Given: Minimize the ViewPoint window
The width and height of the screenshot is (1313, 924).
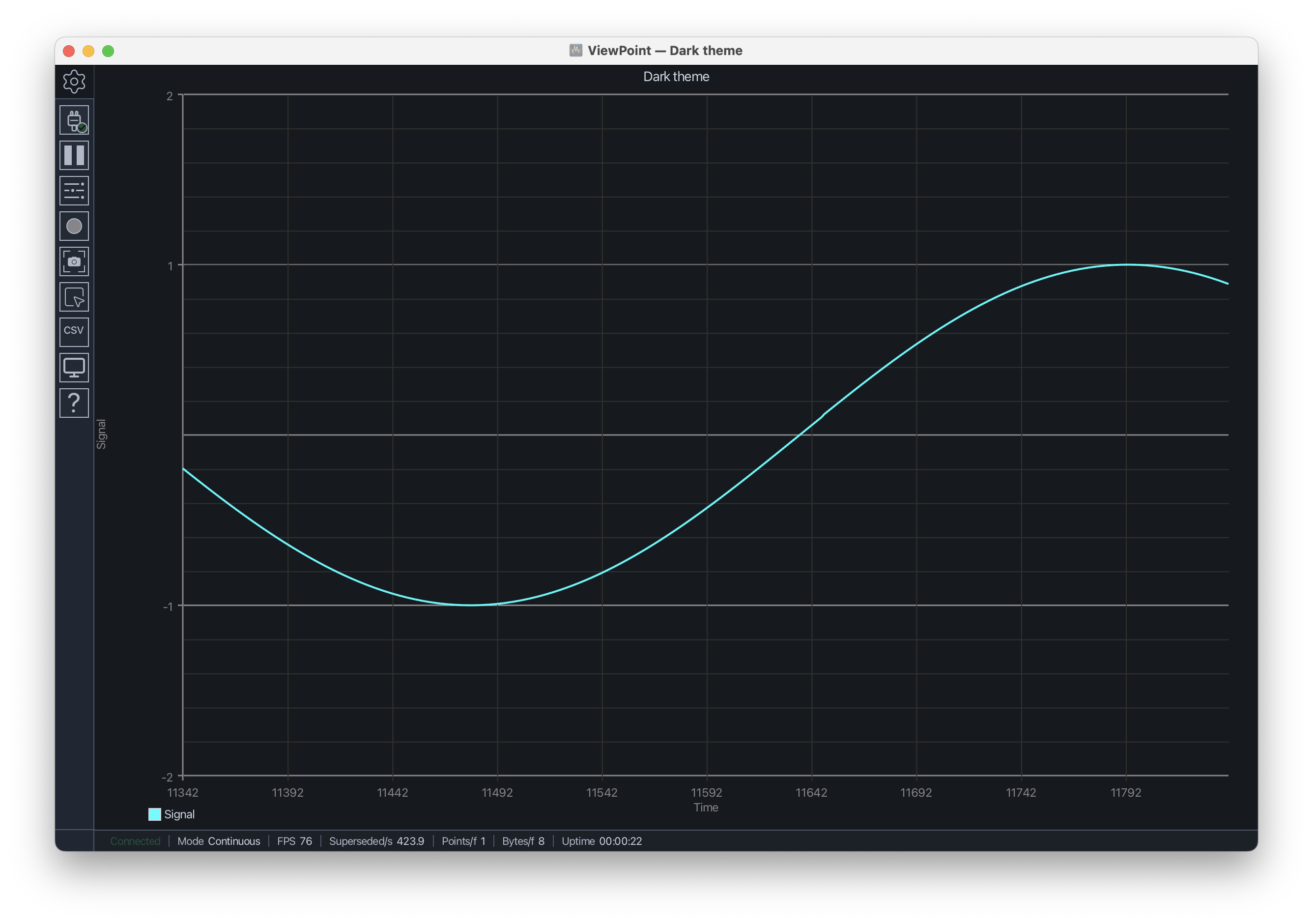Looking at the screenshot, I should point(88,52).
